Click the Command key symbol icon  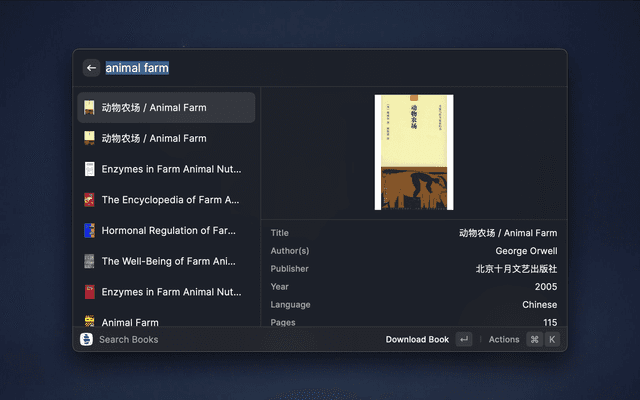coord(534,339)
